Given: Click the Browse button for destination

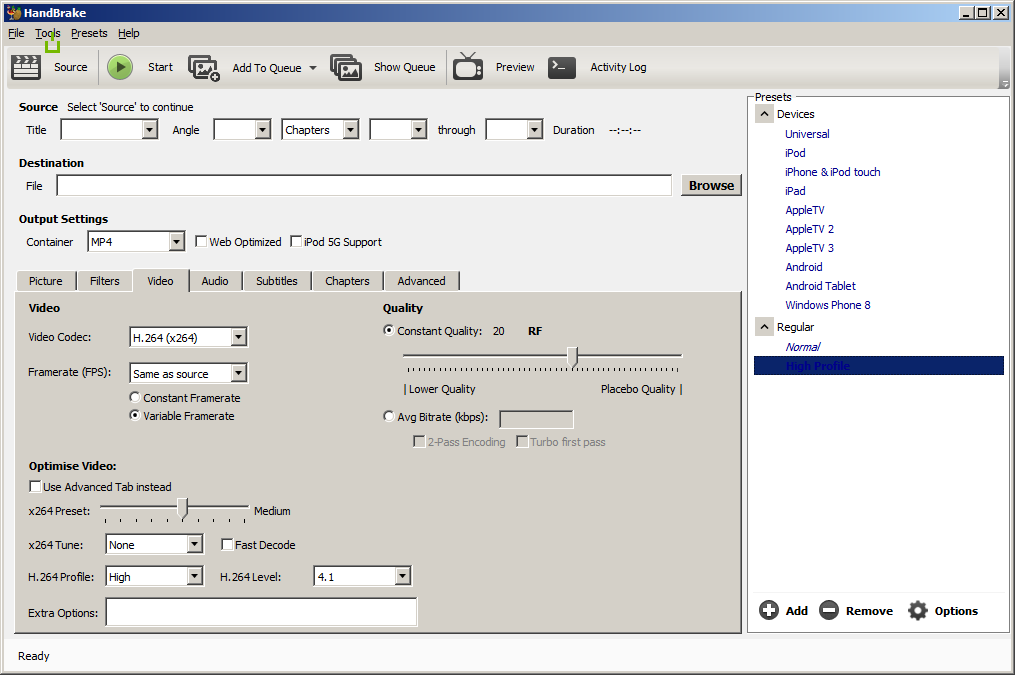Looking at the screenshot, I should (x=711, y=186).
